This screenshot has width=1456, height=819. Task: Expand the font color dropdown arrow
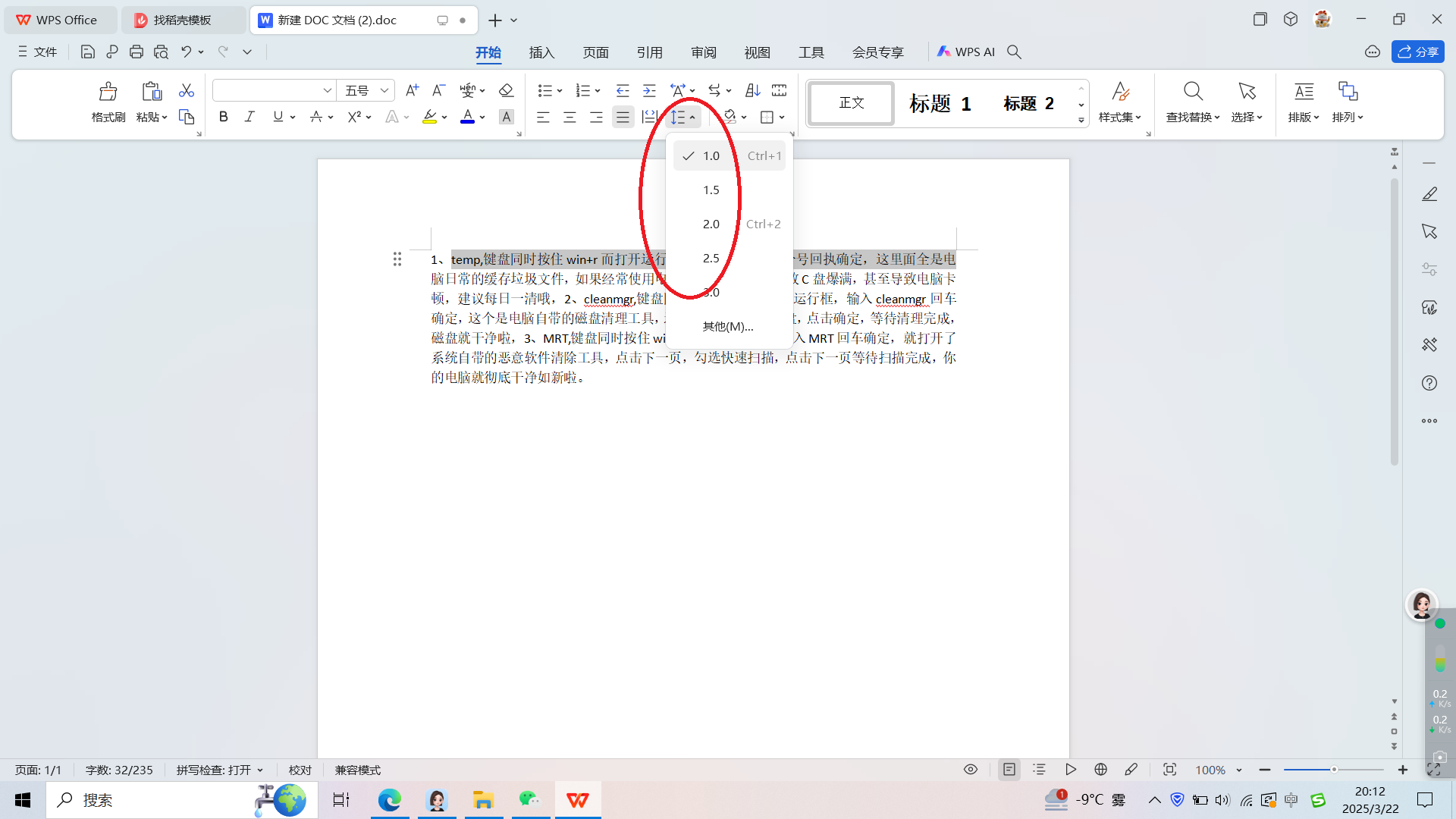pyautogui.click(x=482, y=117)
